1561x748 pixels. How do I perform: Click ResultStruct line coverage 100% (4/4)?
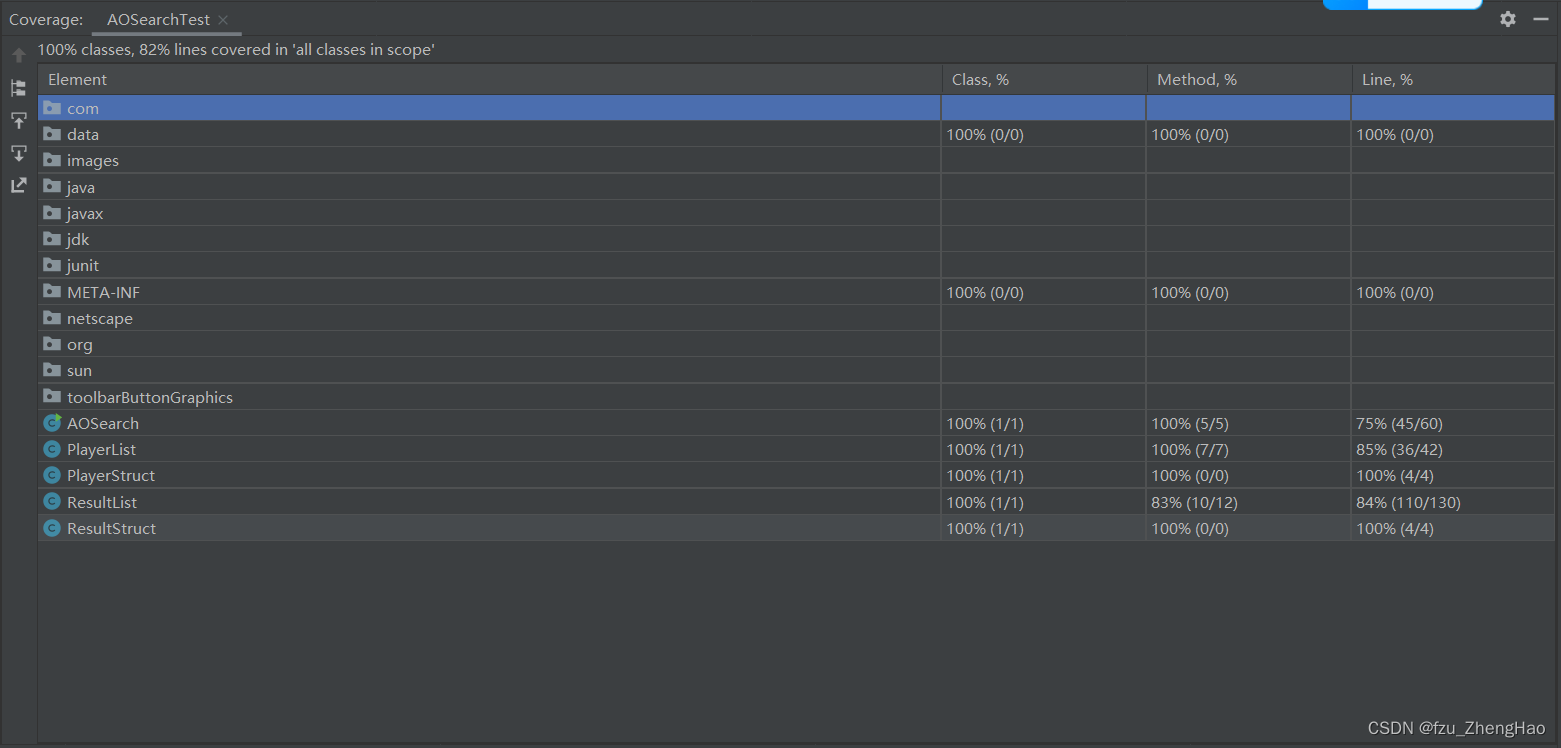coord(1395,528)
